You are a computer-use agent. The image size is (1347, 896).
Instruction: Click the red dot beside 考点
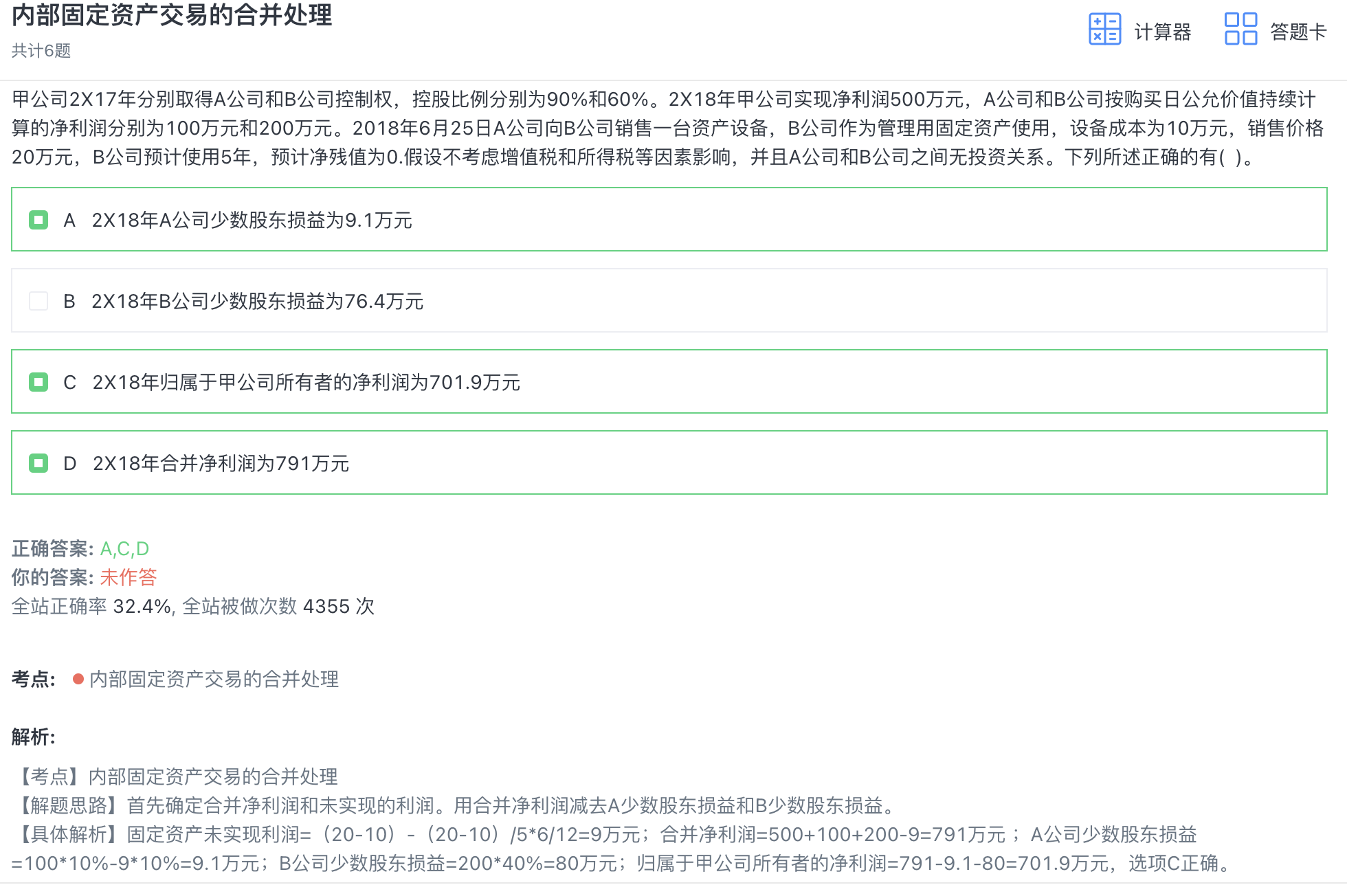(x=78, y=680)
